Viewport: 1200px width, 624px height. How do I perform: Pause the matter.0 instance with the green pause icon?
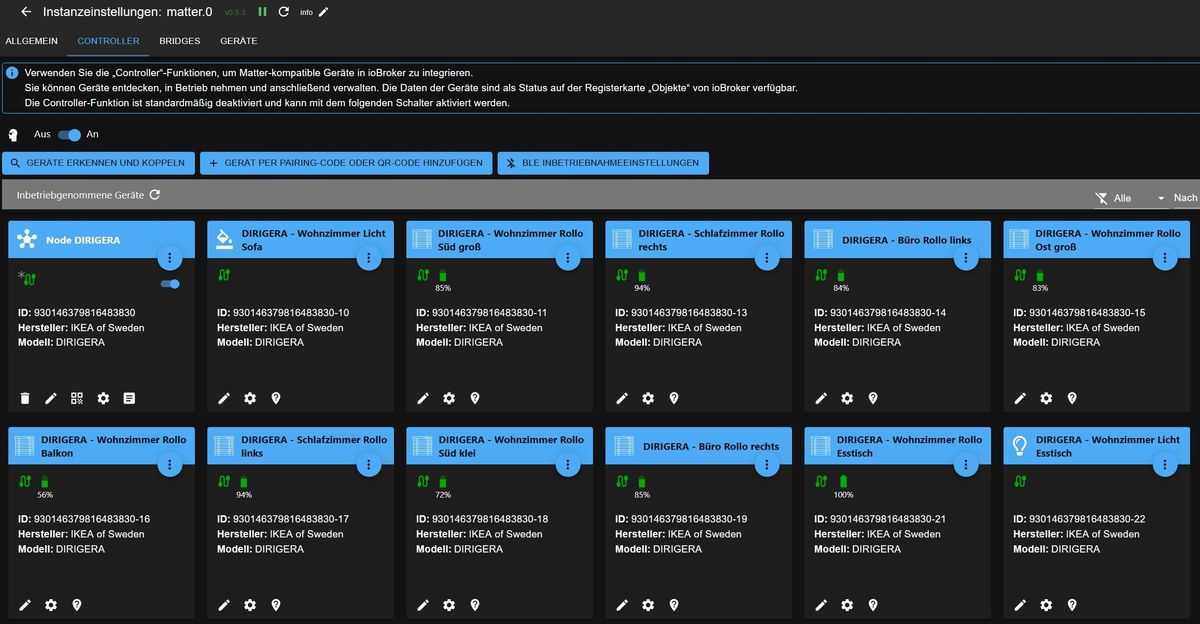[x=262, y=12]
